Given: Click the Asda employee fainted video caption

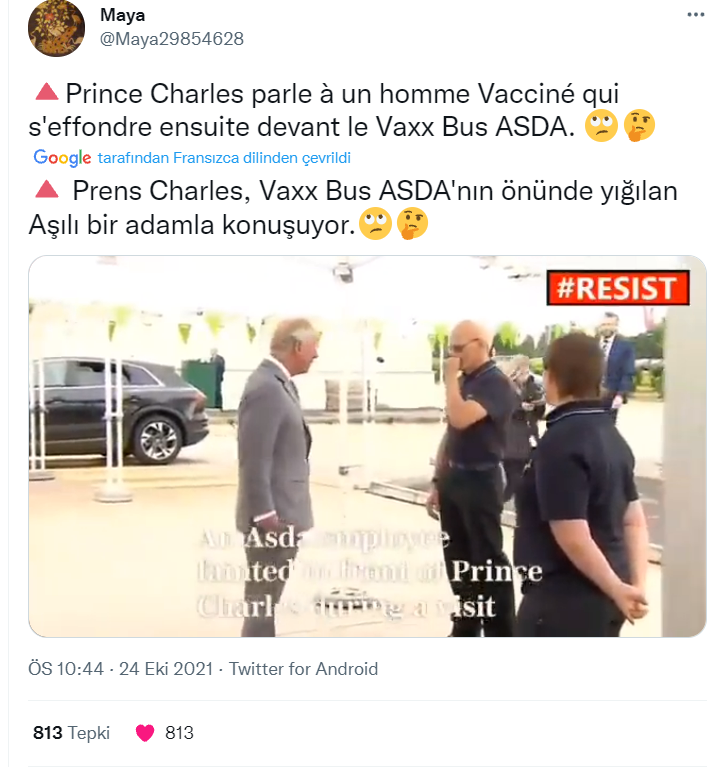Looking at the screenshot, I should pos(370,572).
